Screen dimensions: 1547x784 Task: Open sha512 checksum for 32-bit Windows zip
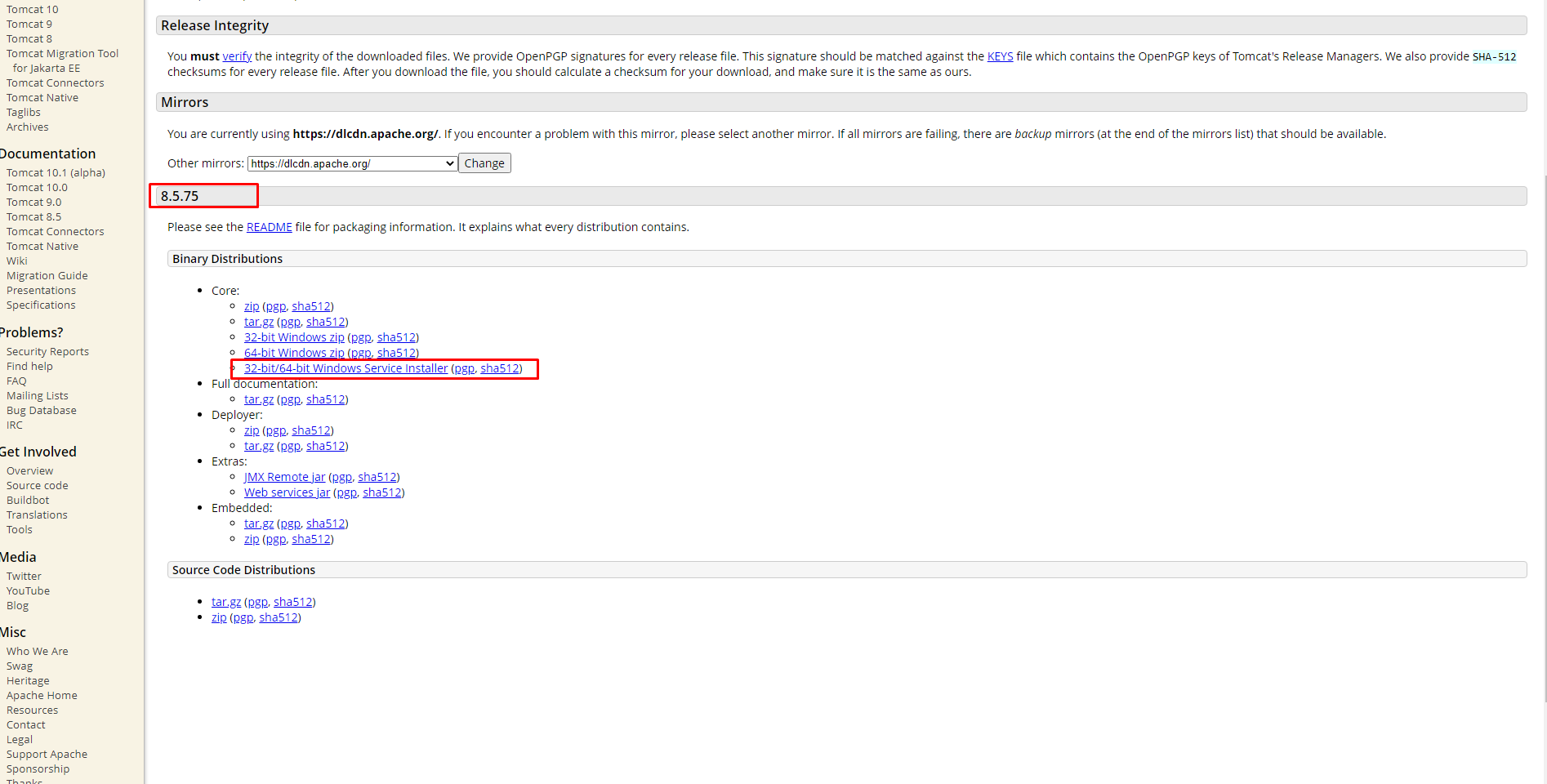(397, 337)
